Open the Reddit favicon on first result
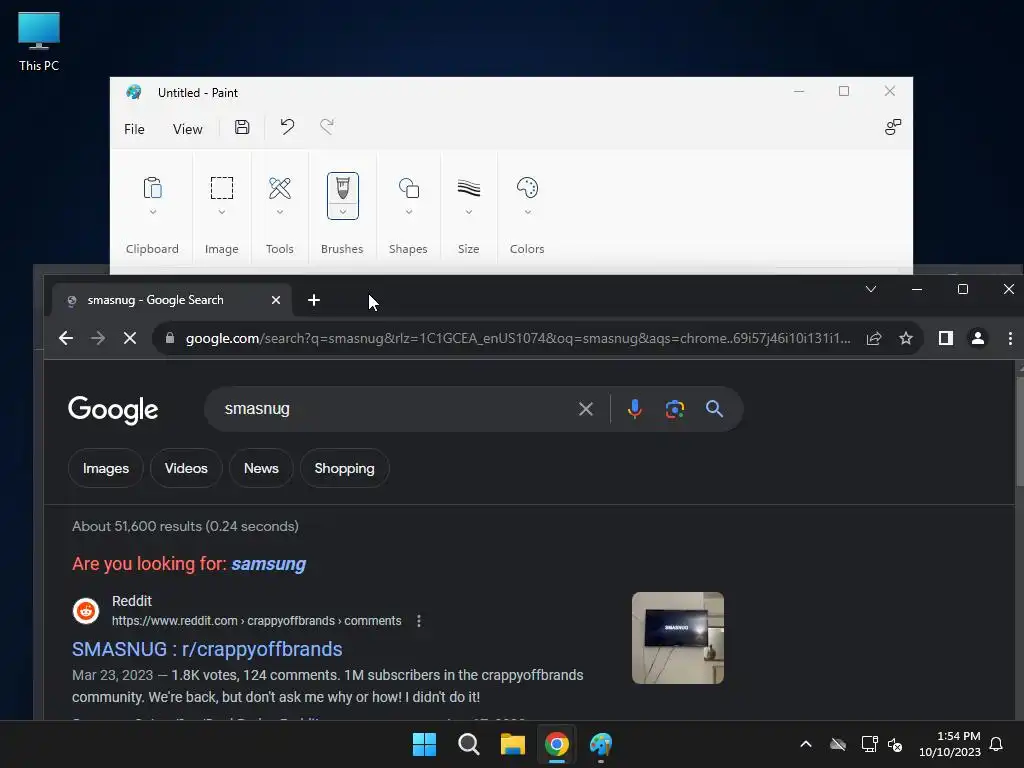 [86, 611]
